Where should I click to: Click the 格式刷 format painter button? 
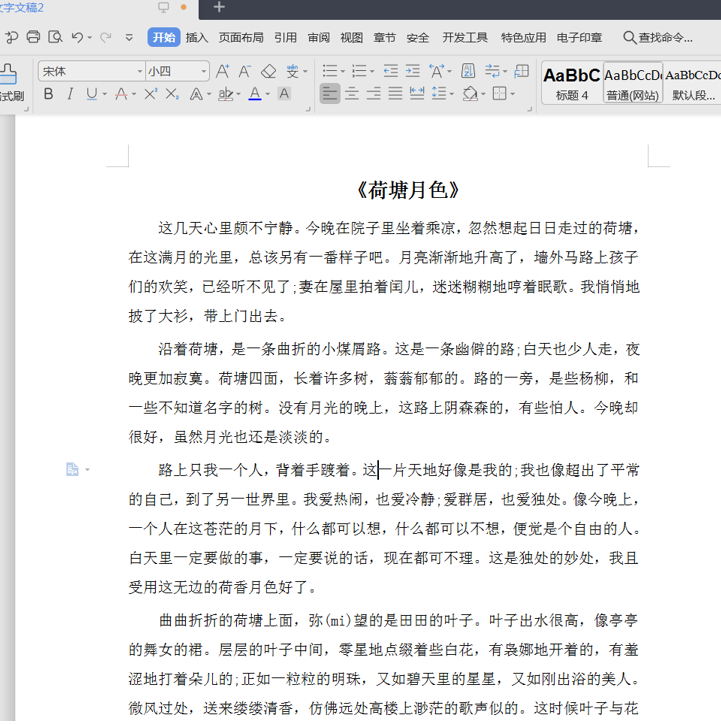(9, 83)
